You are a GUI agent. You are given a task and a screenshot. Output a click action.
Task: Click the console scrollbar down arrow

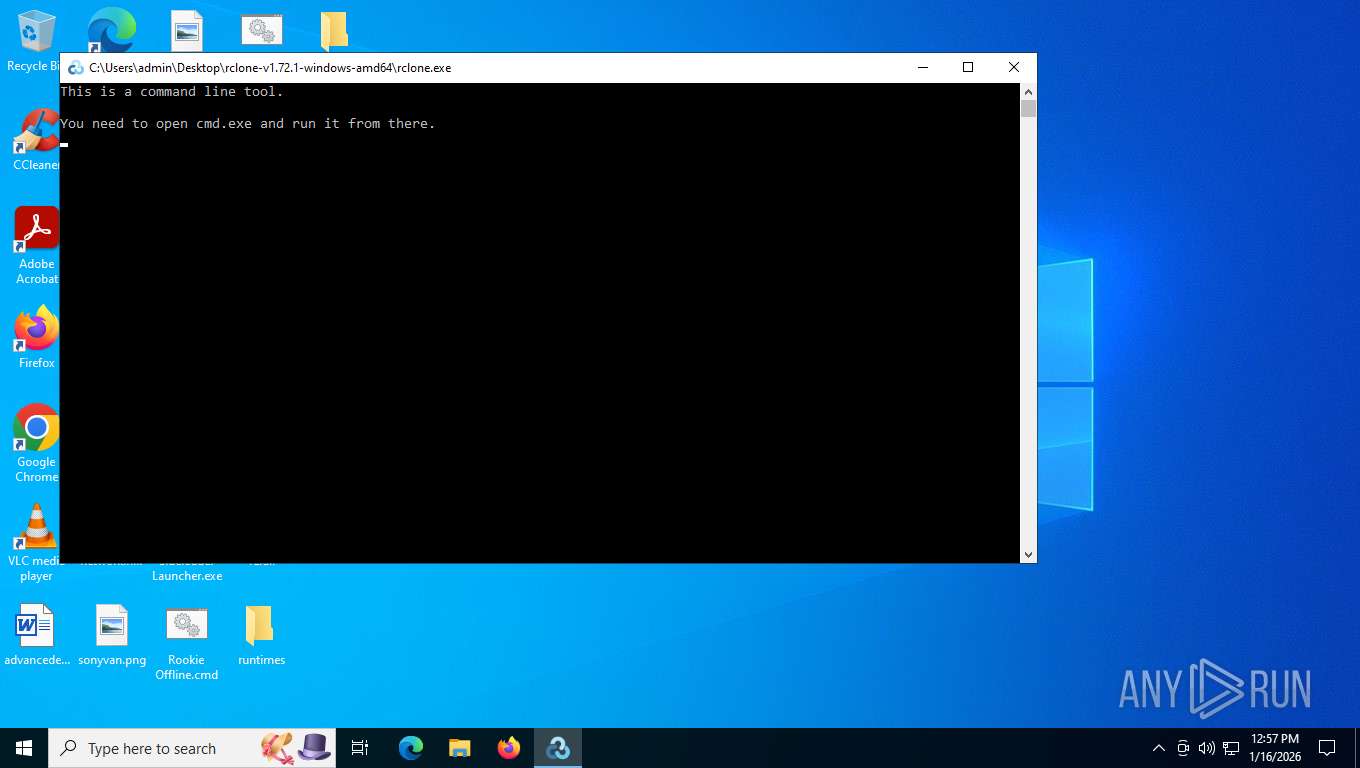coord(1028,554)
